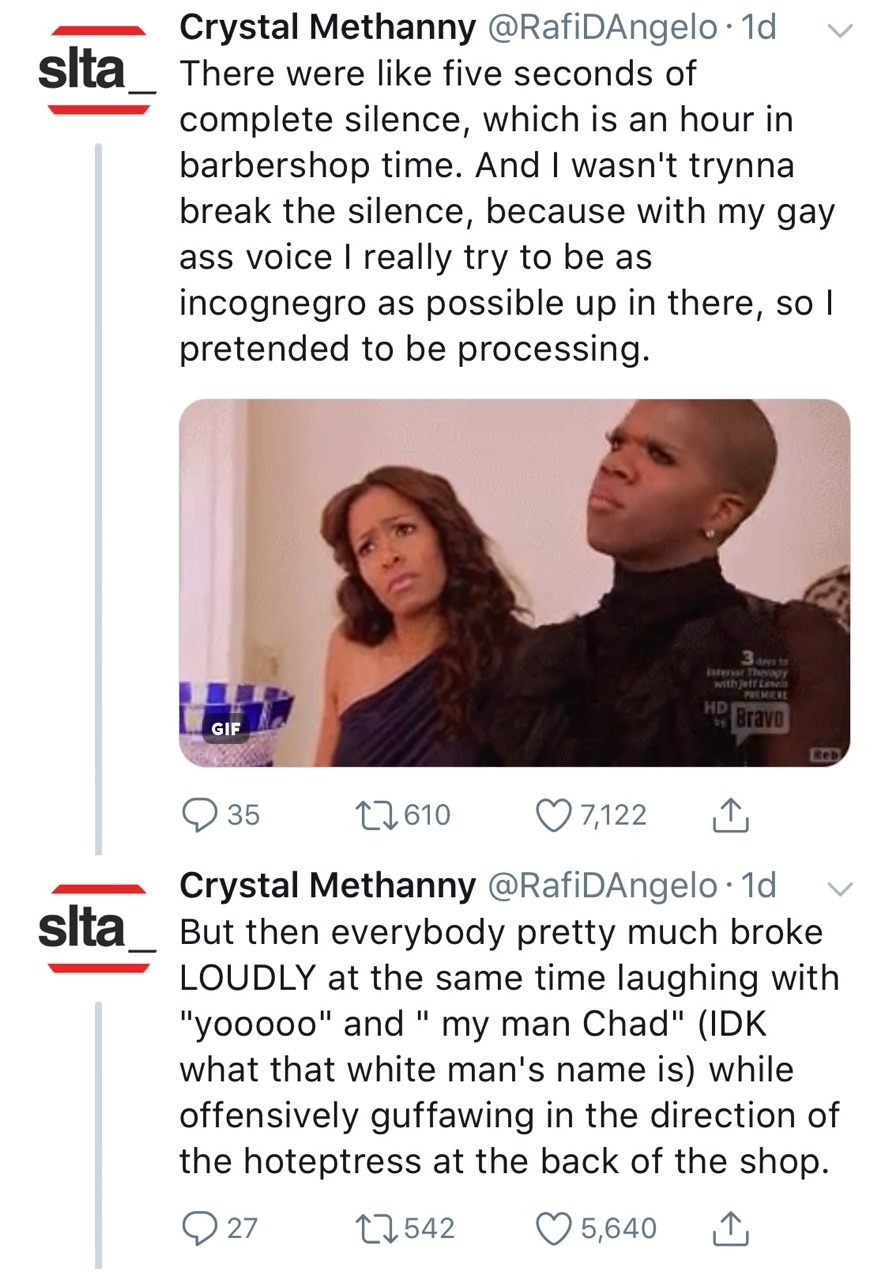The image size is (889, 1280).
Task: Tap the @RafiDAngelo handle on first tweet
Action: [x=601, y=29]
